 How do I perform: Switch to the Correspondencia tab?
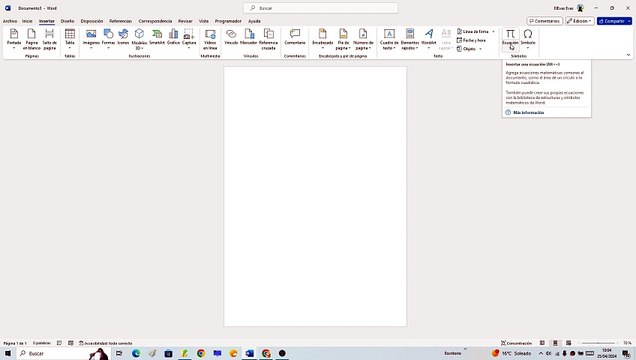click(x=155, y=21)
